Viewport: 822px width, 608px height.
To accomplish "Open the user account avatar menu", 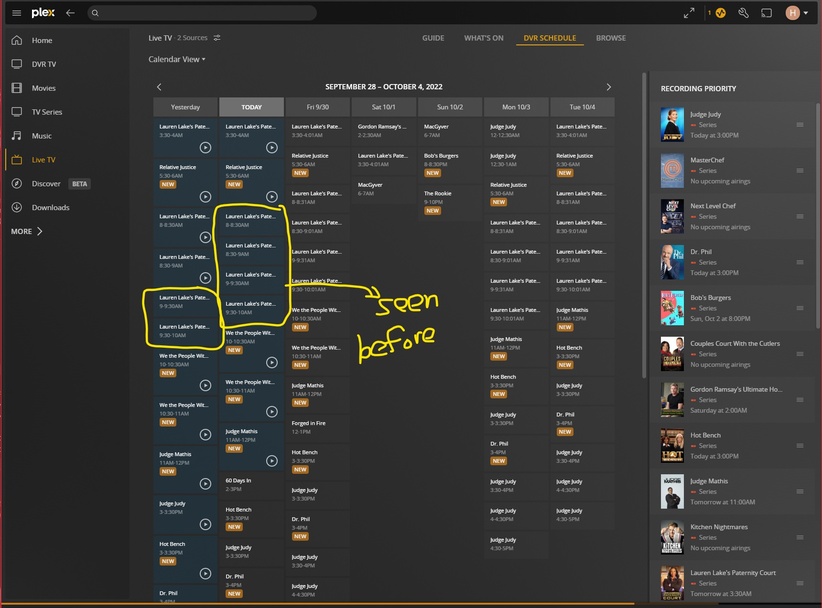I will (796, 13).
